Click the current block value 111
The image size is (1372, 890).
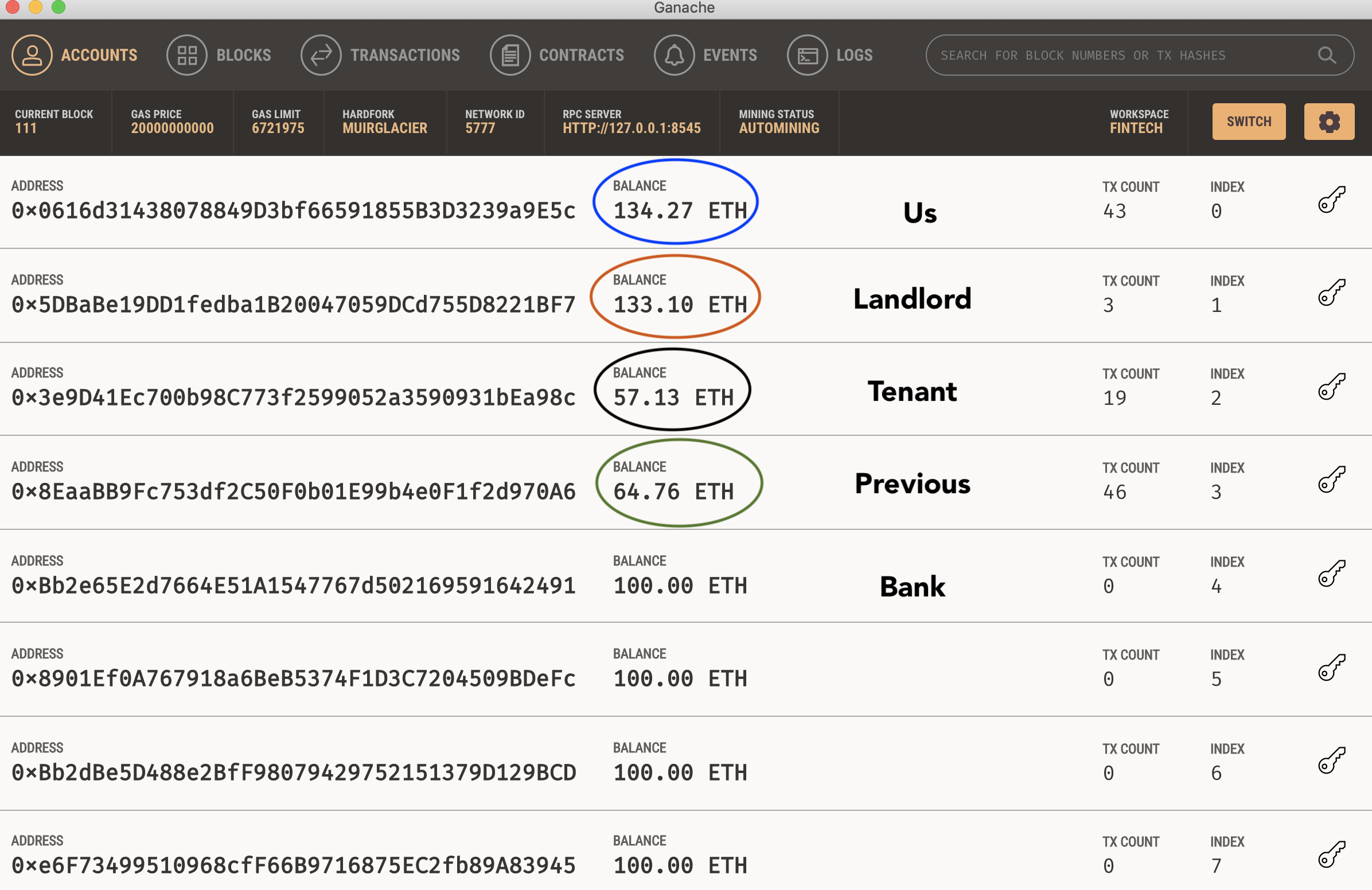click(26, 128)
